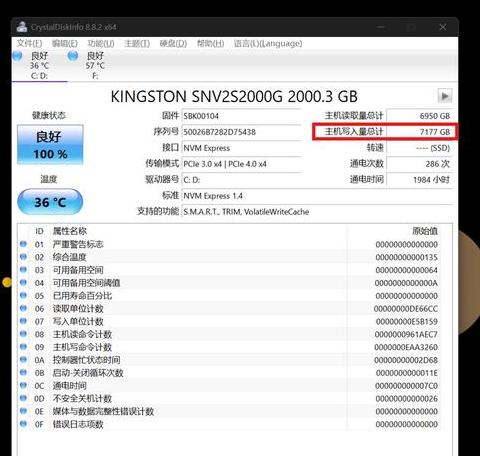Open the 帮助(H) menu
Screen dimensions: 480x456
pos(210,43)
